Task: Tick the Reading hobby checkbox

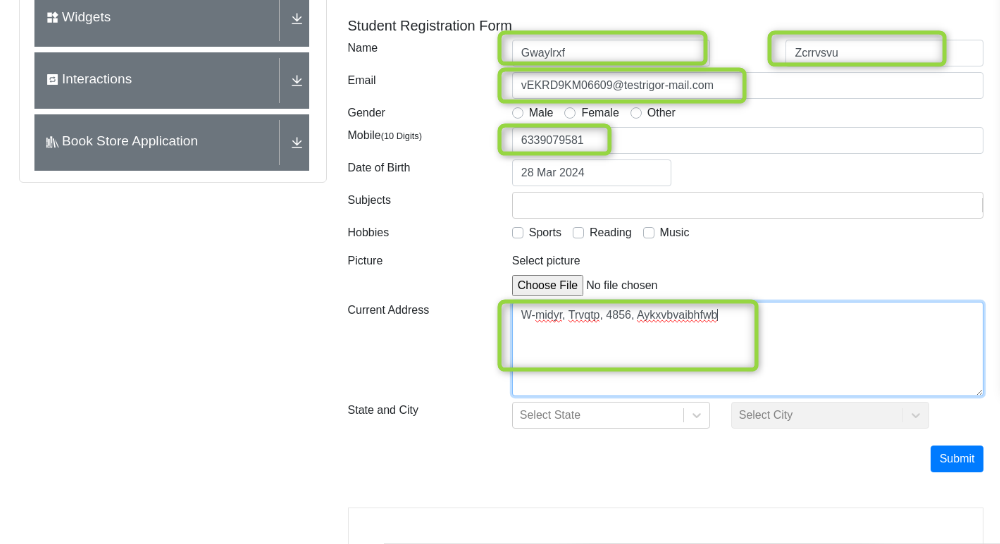Action: (x=579, y=233)
